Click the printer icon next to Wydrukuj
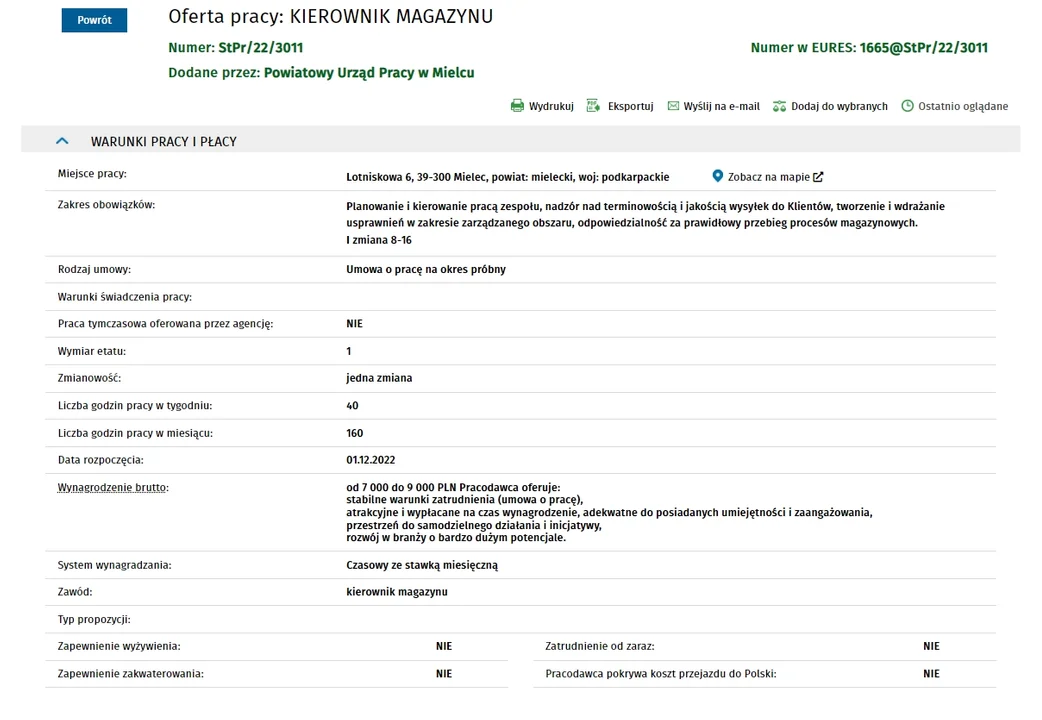The width and height of the screenshot is (1042, 720). (x=517, y=106)
